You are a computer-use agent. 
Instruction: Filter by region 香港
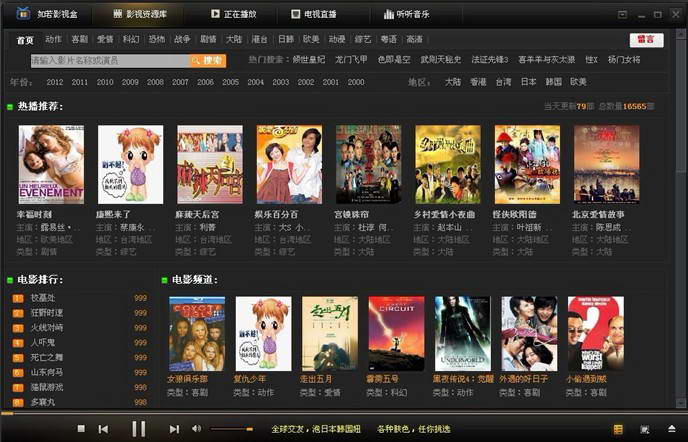pos(478,82)
